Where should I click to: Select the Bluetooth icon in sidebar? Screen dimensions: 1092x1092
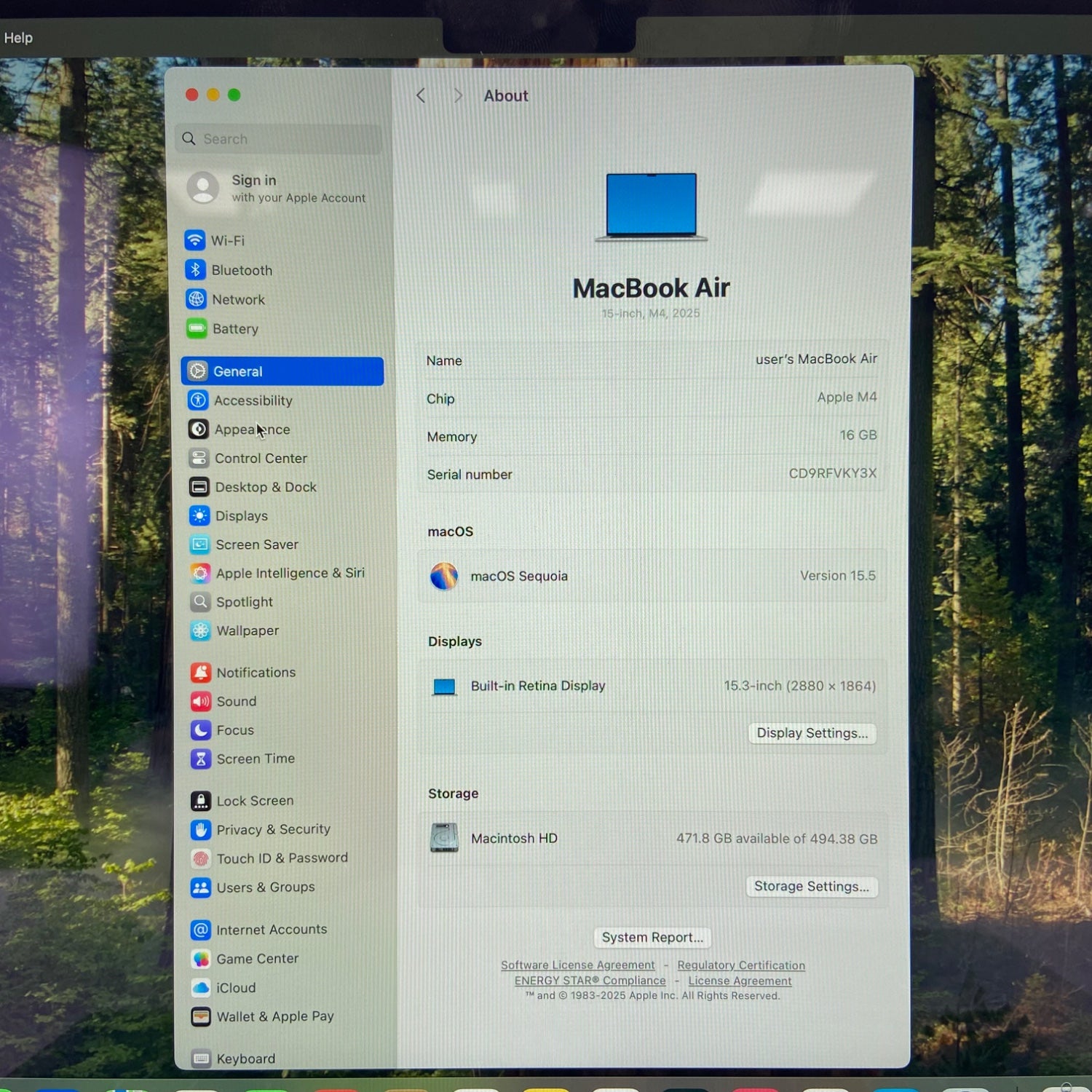pos(195,269)
